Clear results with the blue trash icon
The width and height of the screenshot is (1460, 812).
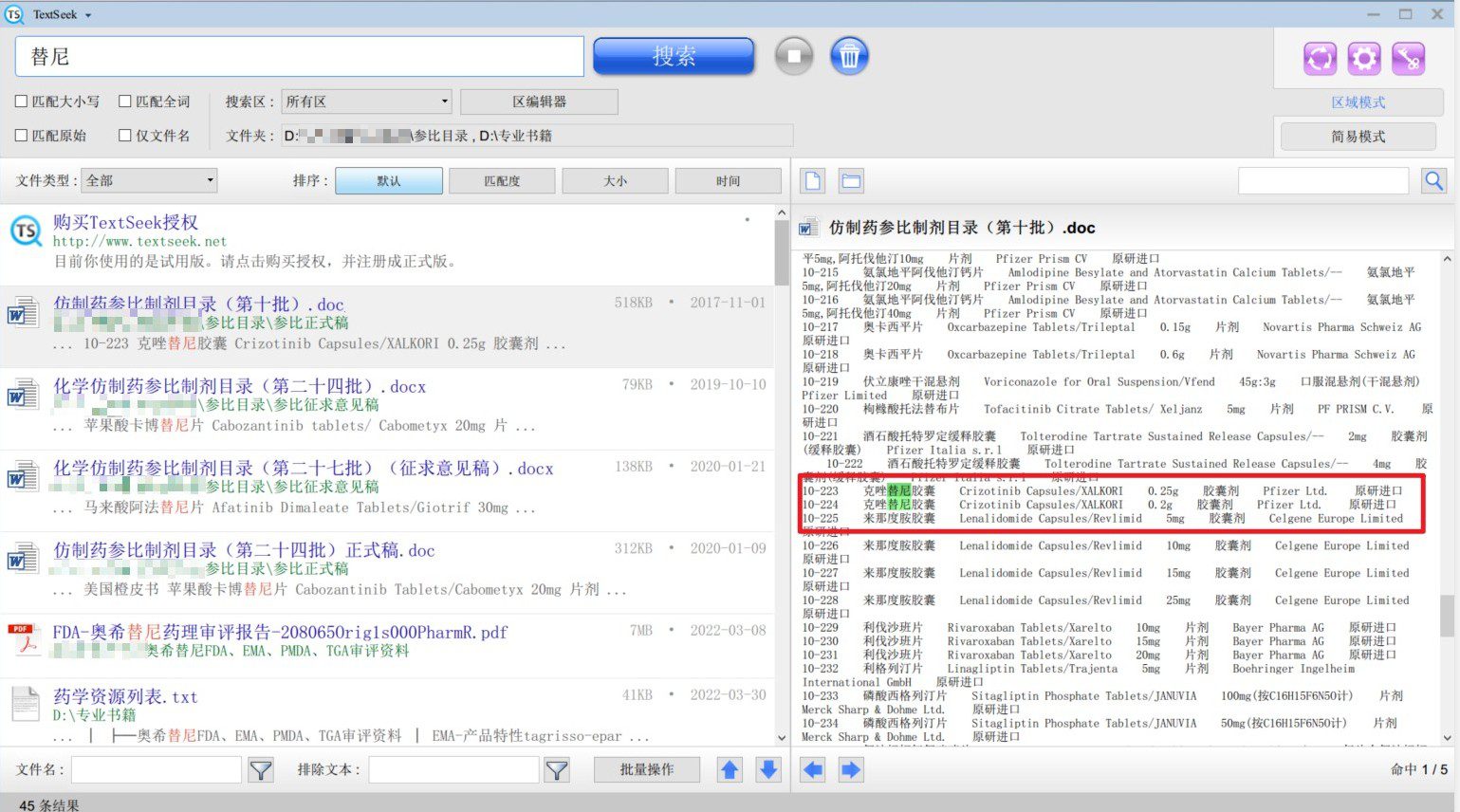(x=849, y=56)
